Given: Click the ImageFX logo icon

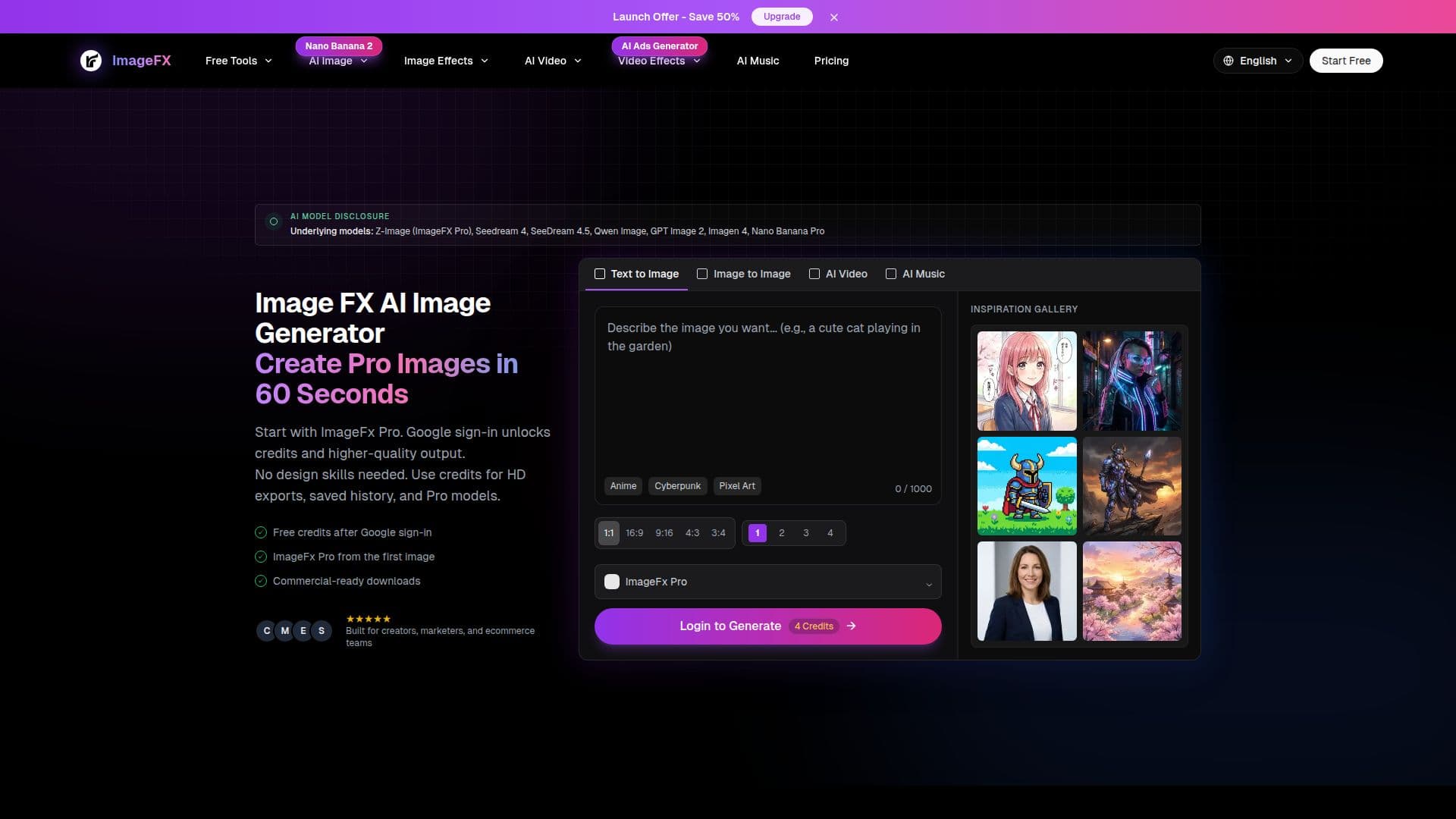Looking at the screenshot, I should tap(91, 61).
